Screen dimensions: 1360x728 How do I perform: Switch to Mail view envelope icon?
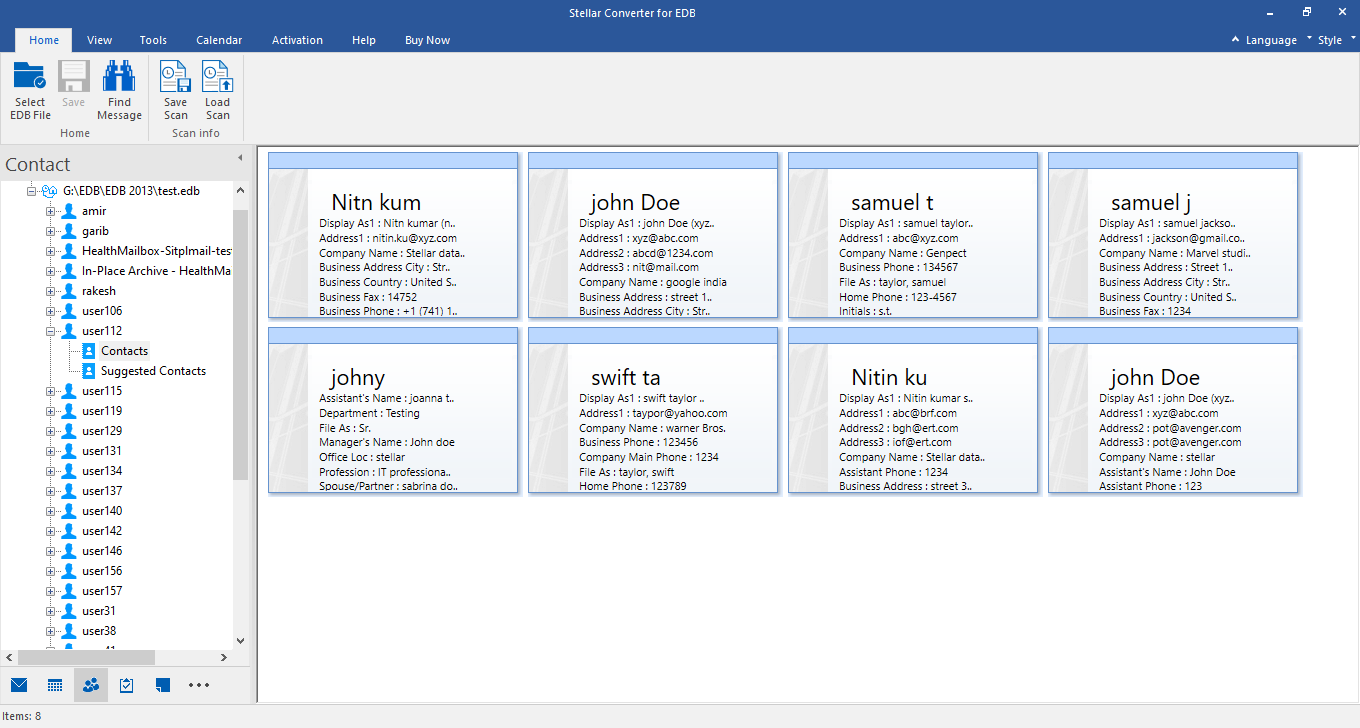pos(19,685)
